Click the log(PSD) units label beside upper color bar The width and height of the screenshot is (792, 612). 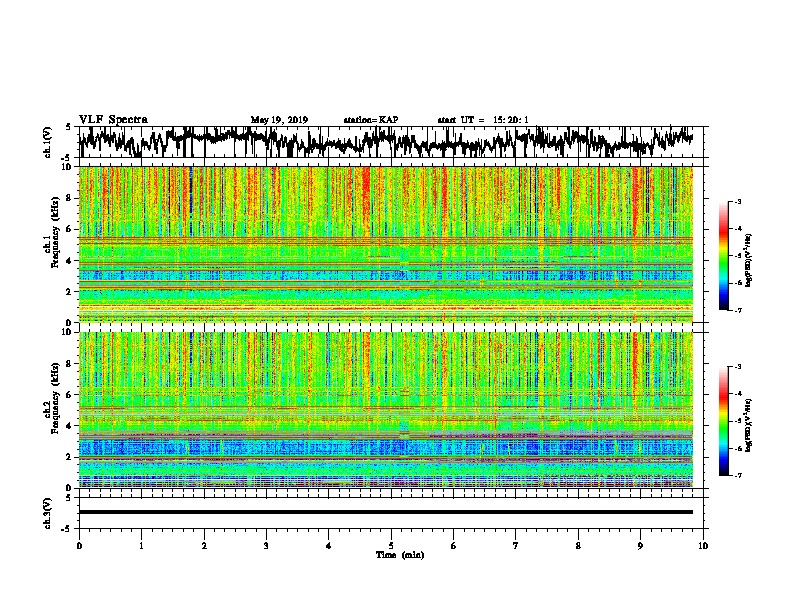pyautogui.click(x=749, y=261)
